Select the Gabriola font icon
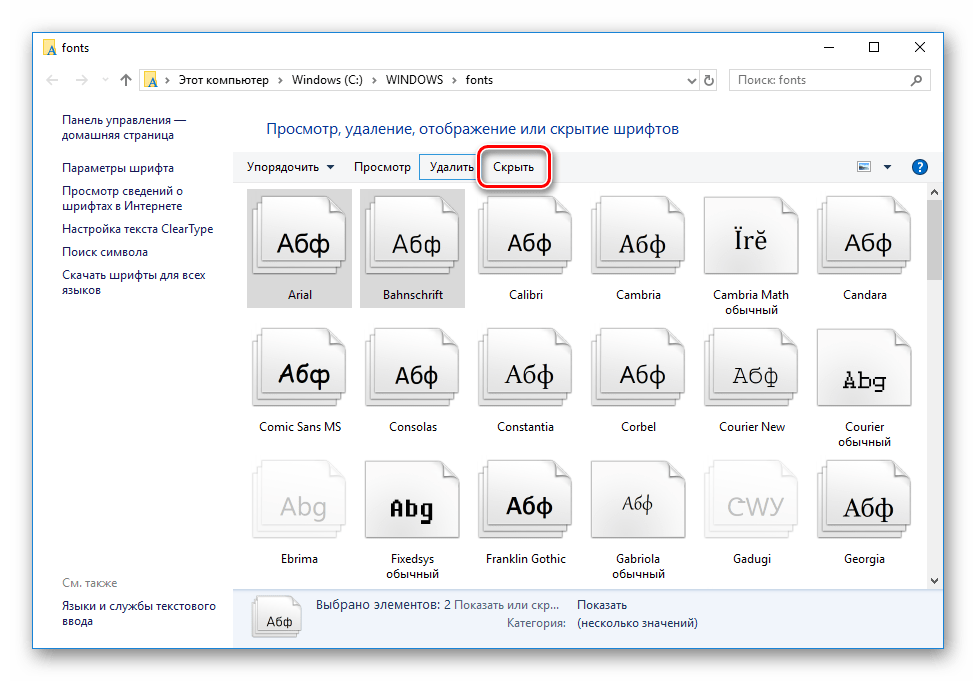The width and height of the screenshot is (976, 681). 638,508
